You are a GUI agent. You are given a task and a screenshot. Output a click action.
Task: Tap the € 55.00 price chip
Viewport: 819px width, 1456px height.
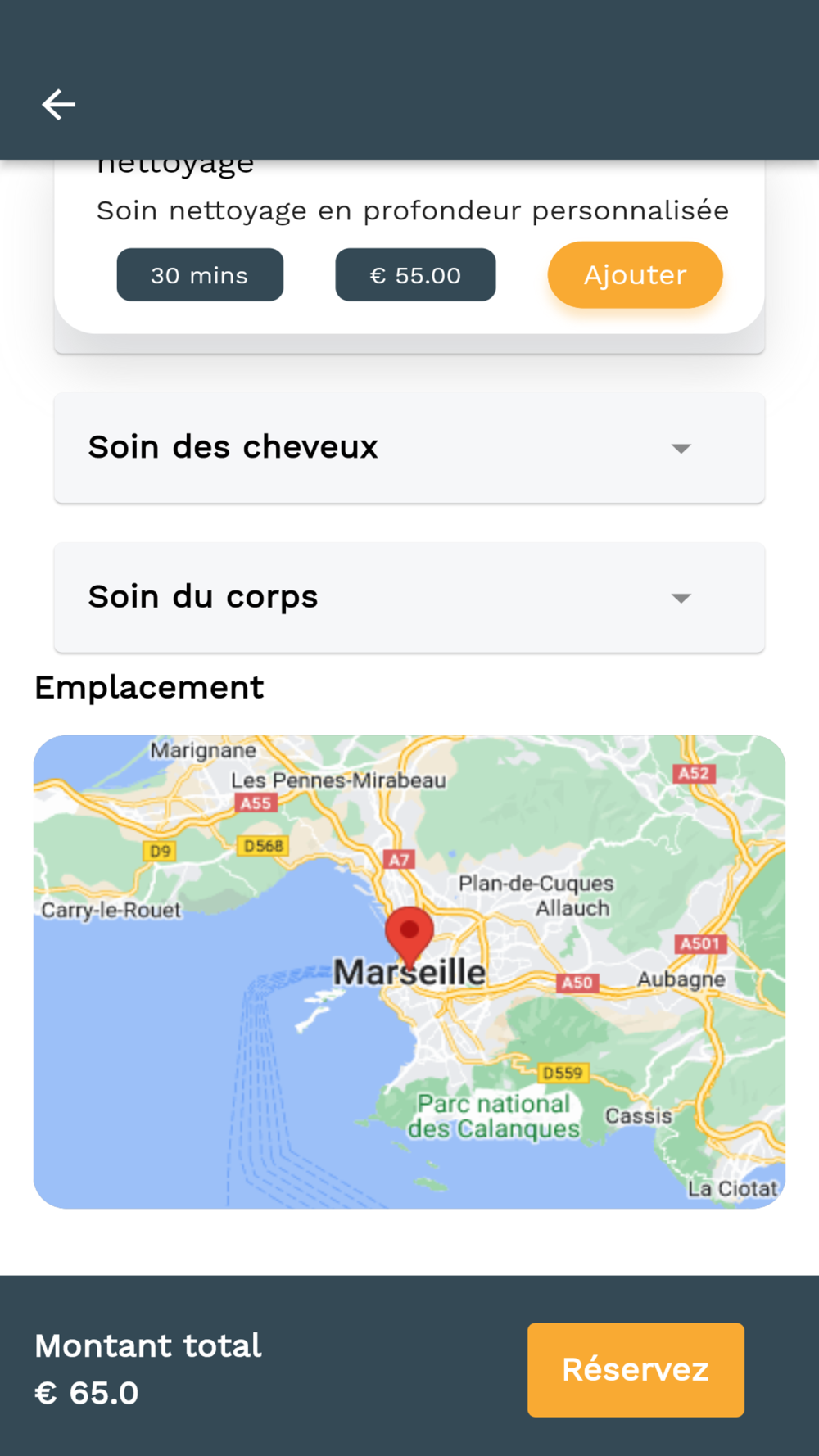[x=415, y=274]
